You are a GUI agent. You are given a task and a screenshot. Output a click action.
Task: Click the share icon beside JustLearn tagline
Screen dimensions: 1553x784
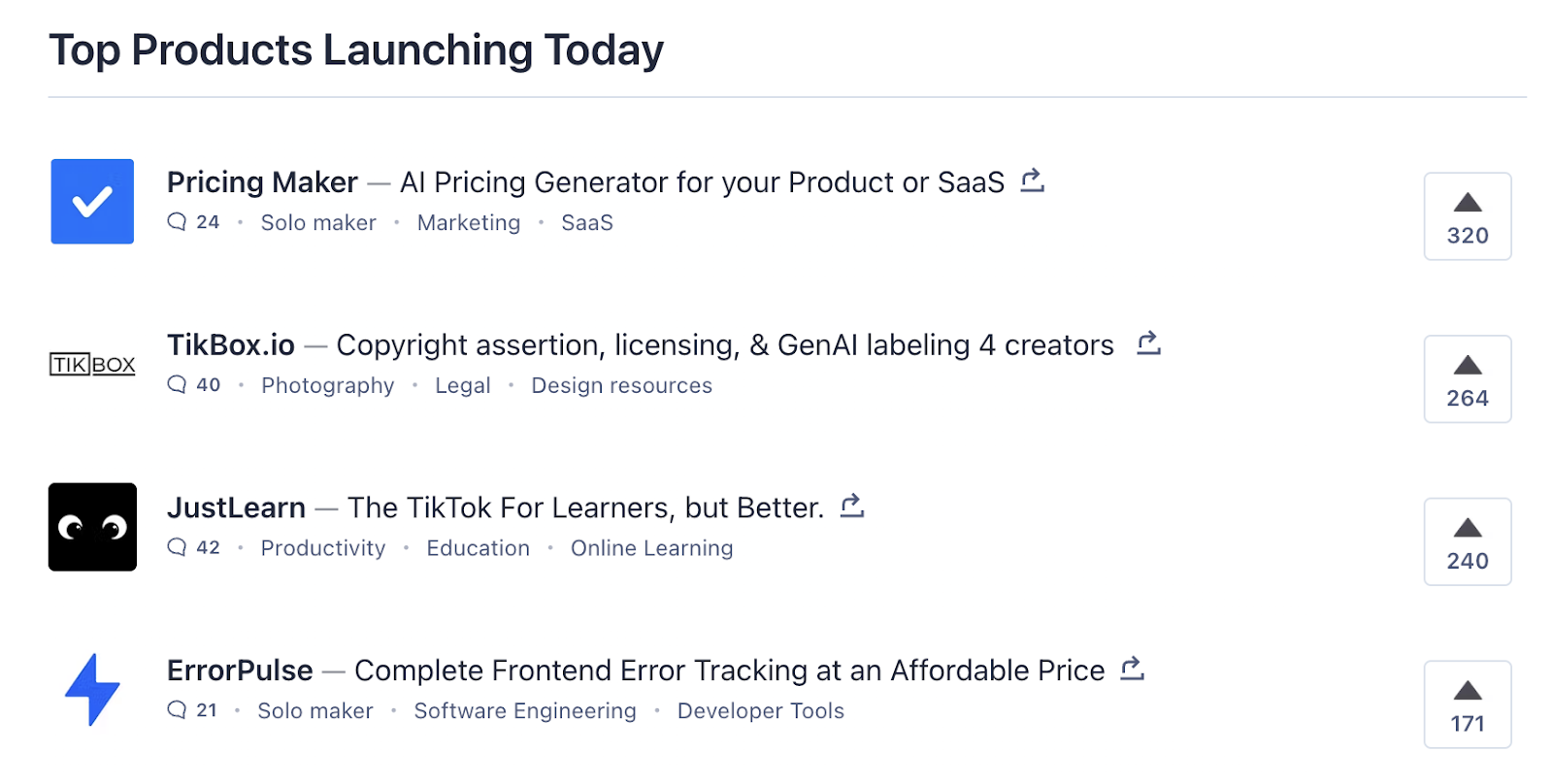coord(852,506)
